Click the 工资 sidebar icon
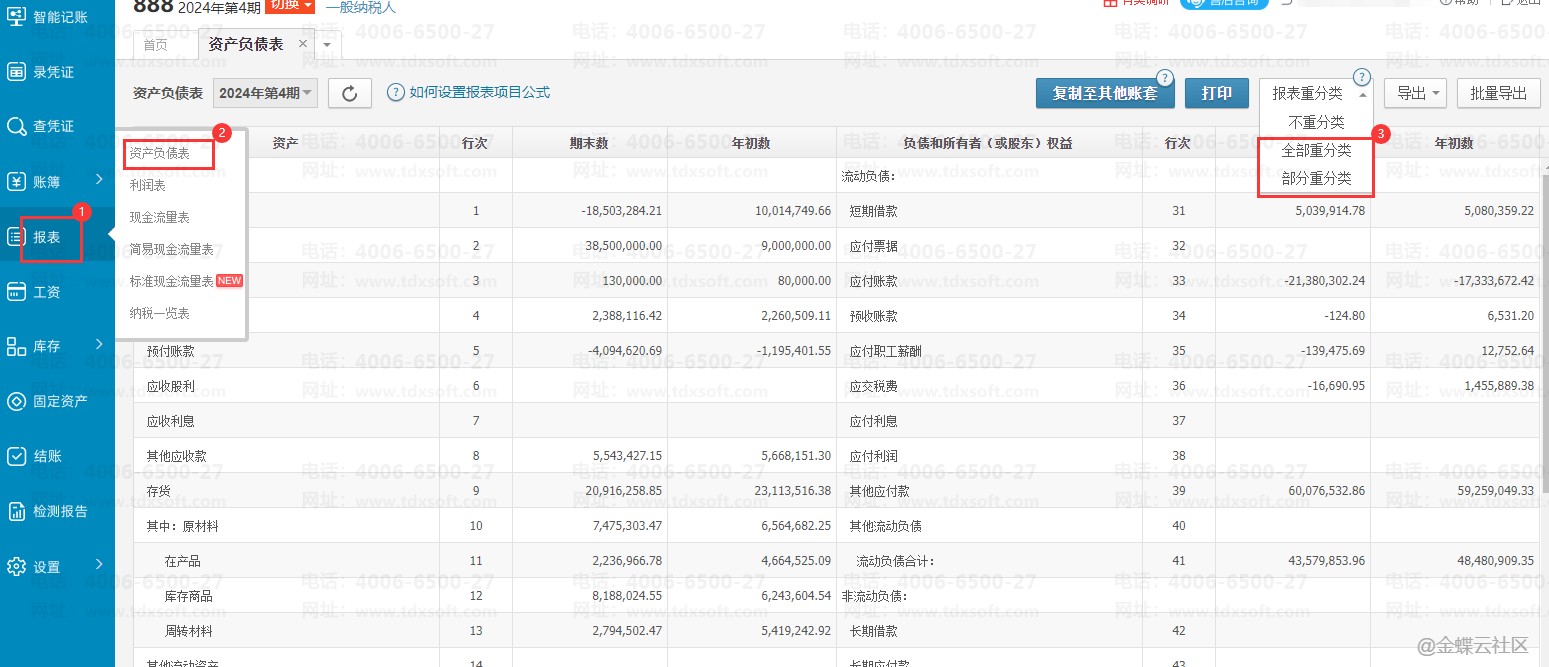 click(17, 292)
